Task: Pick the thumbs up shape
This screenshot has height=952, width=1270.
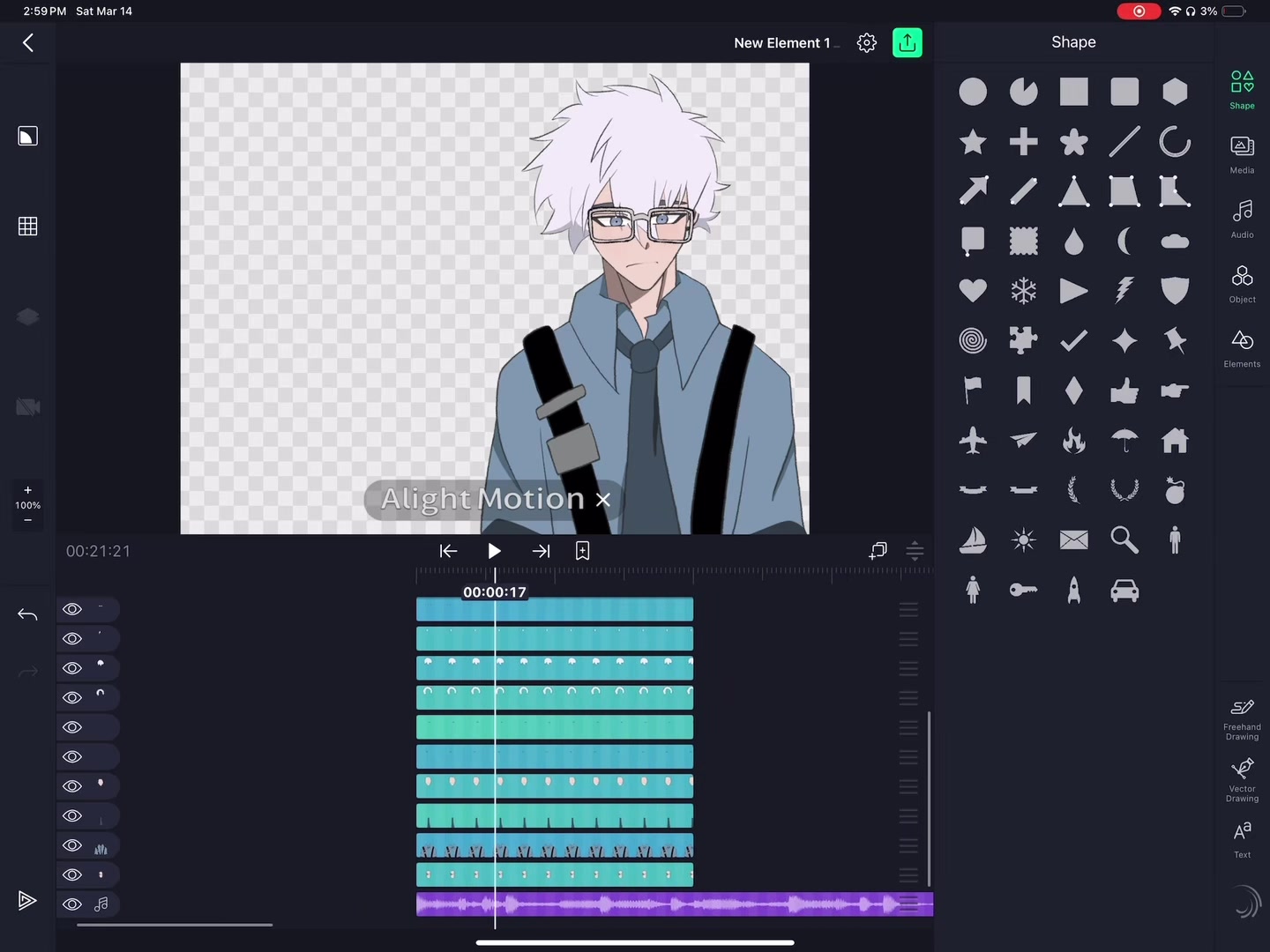Action: point(1124,390)
